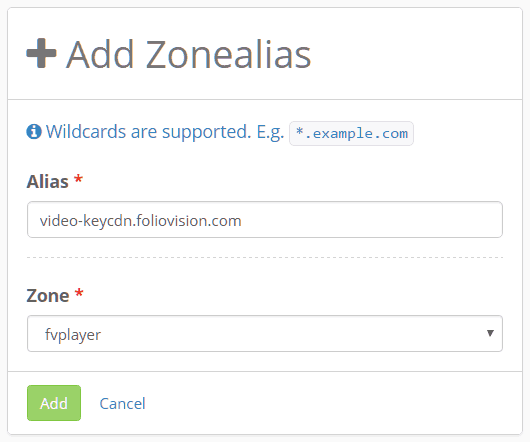530x442 pixels.
Task: Click the Add Zonealias heading text
Action: coord(188,54)
